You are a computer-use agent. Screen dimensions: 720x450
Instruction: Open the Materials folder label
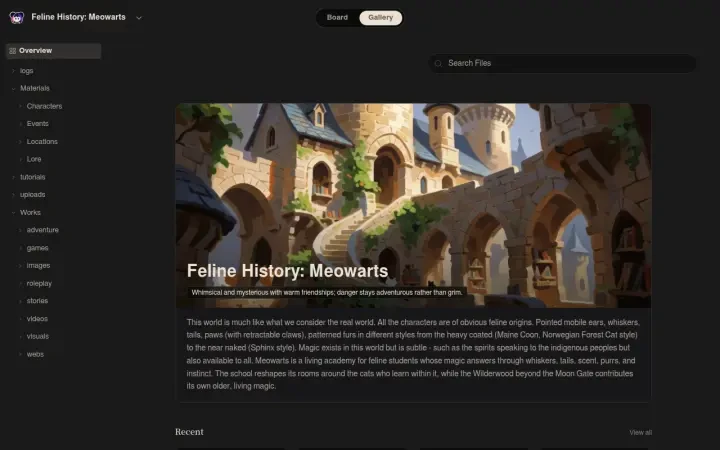click(35, 88)
